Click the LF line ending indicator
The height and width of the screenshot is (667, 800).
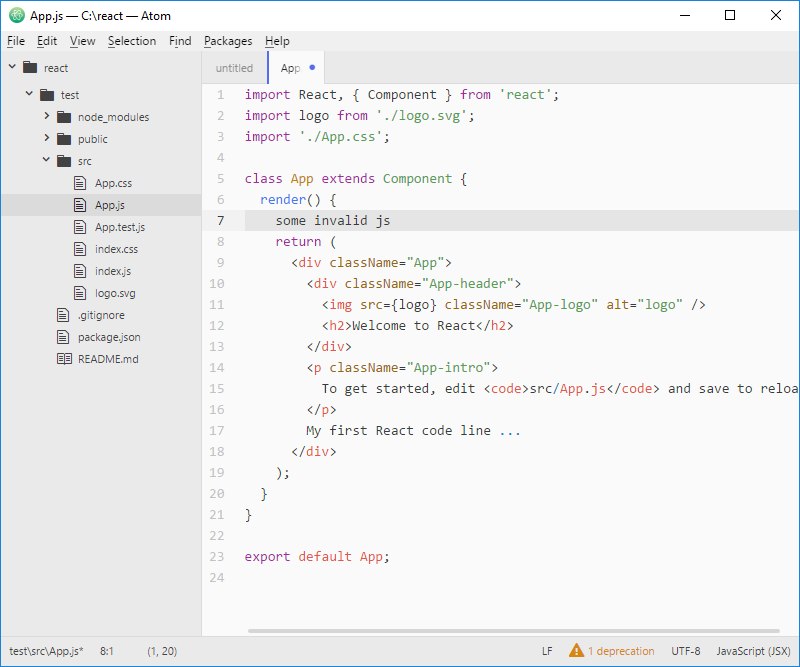547,651
